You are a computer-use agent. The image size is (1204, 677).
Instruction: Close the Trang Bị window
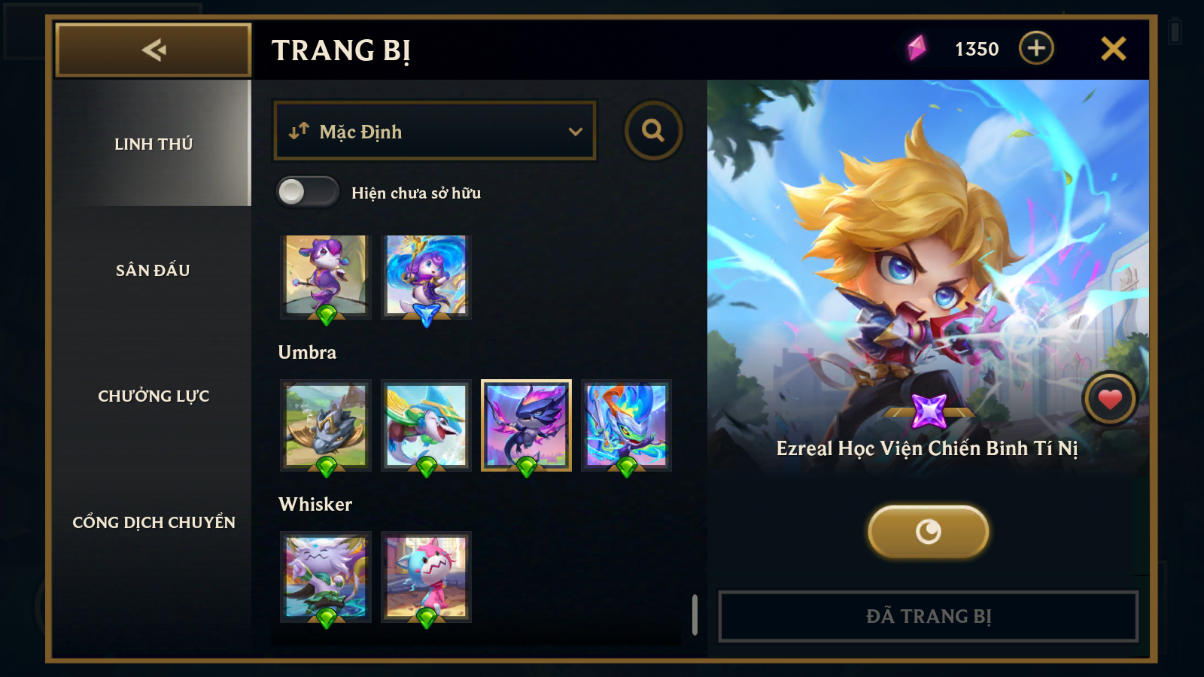pos(1113,48)
